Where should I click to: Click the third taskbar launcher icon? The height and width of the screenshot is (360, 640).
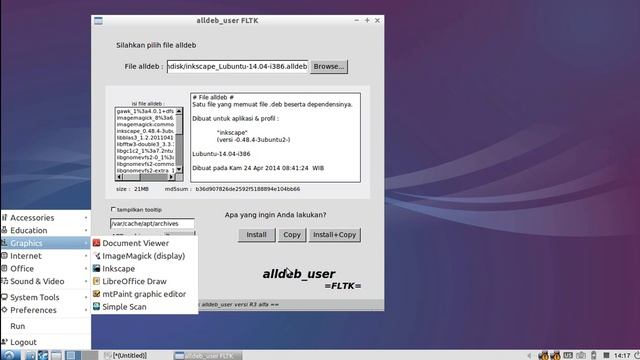coord(56,355)
